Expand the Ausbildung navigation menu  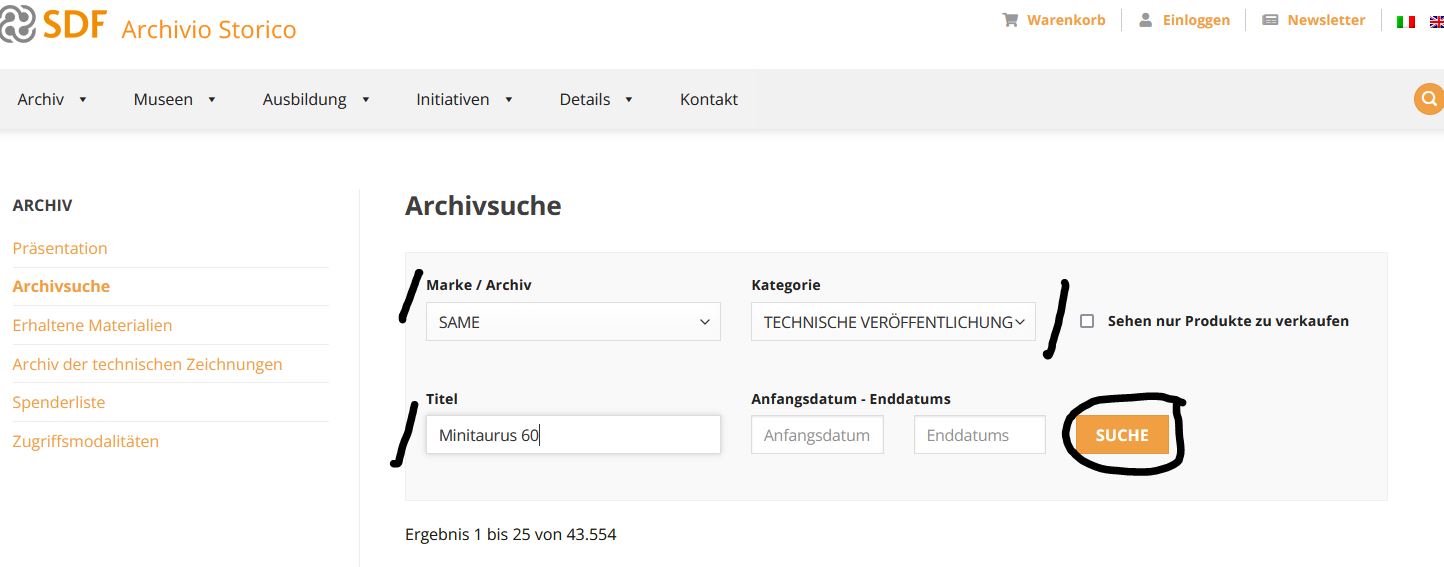(316, 99)
